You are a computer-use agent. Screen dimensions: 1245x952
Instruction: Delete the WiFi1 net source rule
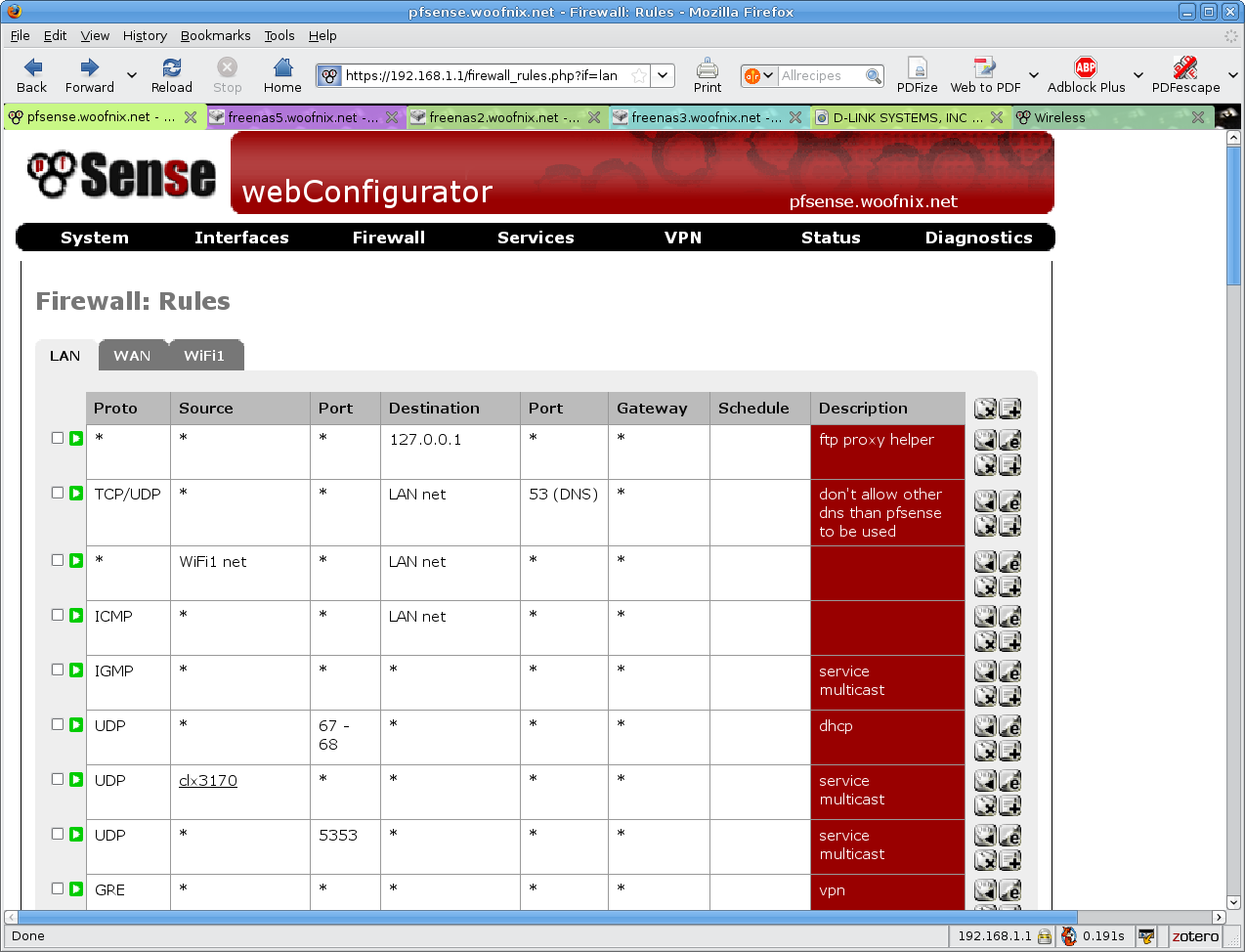[985, 585]
